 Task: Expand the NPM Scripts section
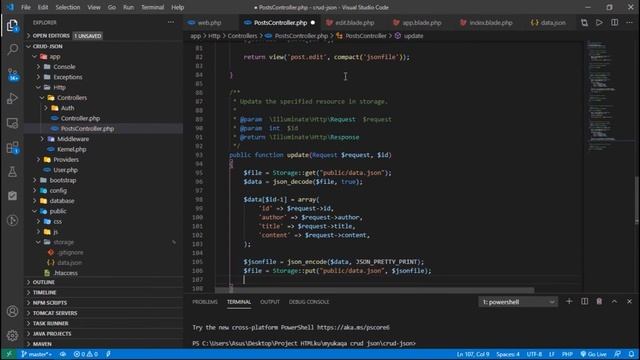pos(104,303)
